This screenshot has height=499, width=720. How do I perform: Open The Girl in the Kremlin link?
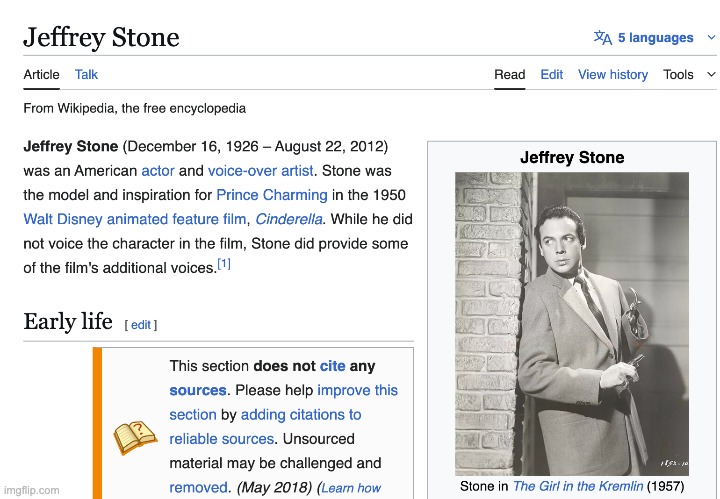coord(577,486)
